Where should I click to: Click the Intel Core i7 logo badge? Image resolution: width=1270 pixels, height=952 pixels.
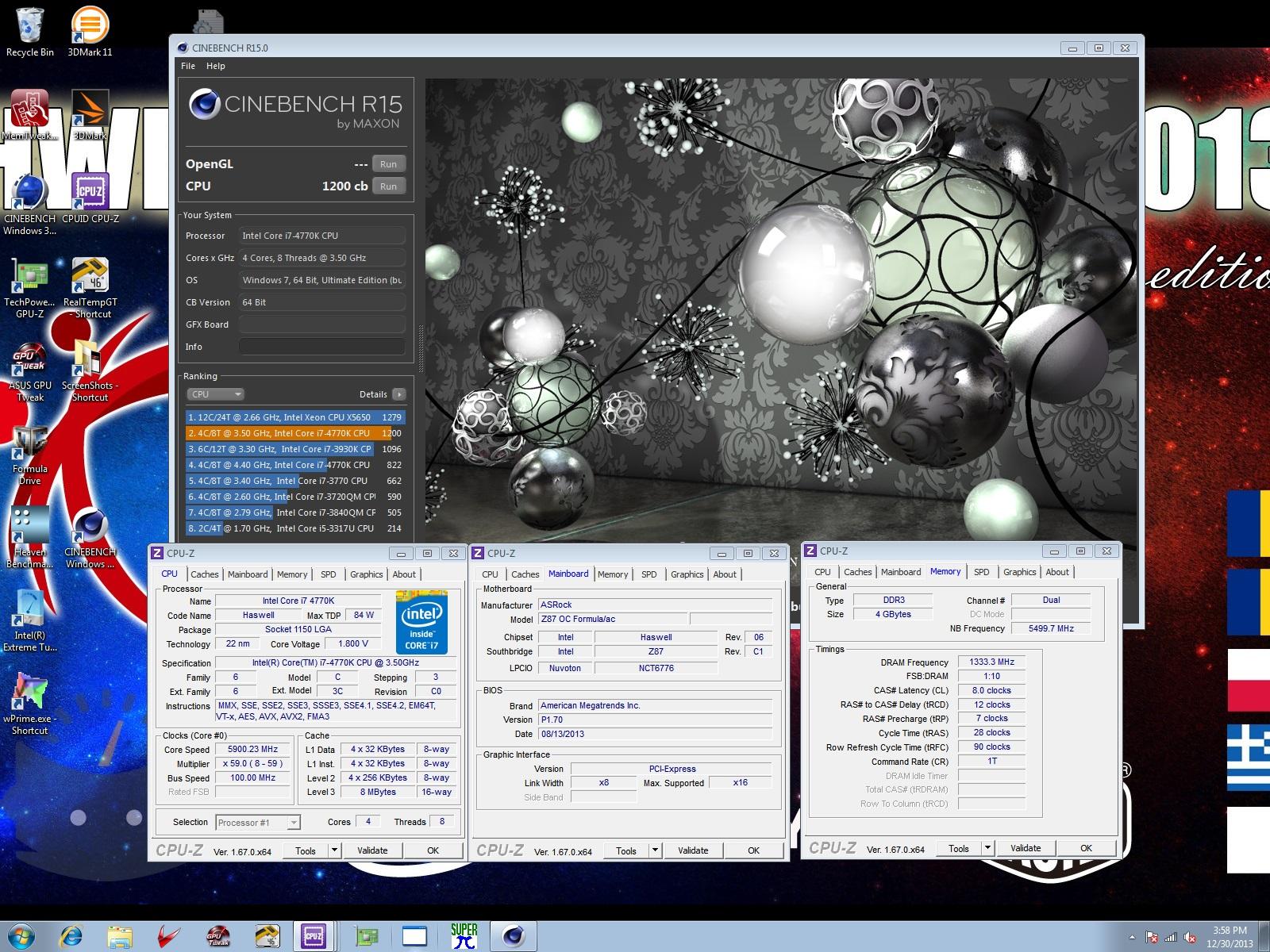pyautogui.click(x=421, y=622)
